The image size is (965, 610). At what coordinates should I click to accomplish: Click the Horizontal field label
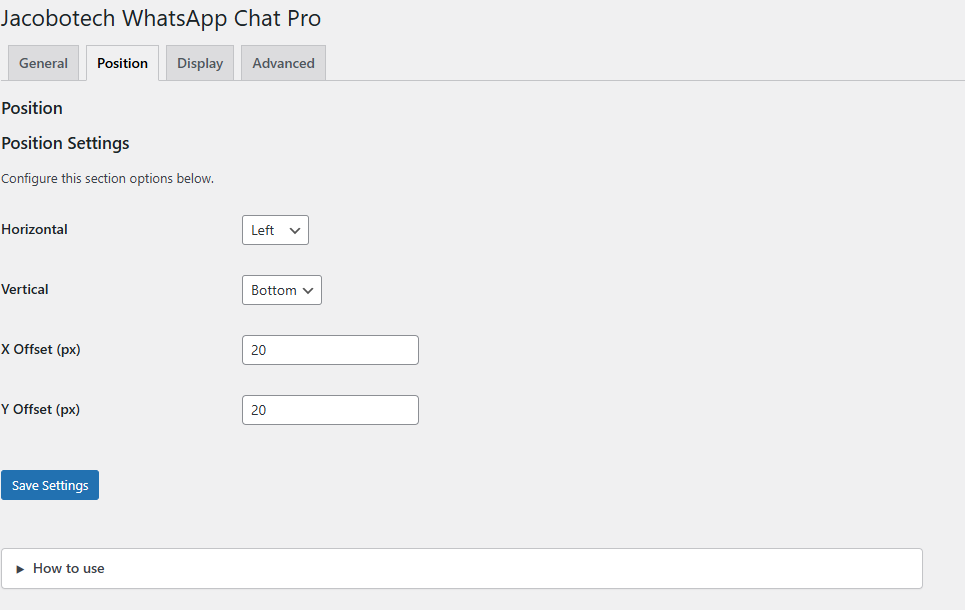click(34, 229)
